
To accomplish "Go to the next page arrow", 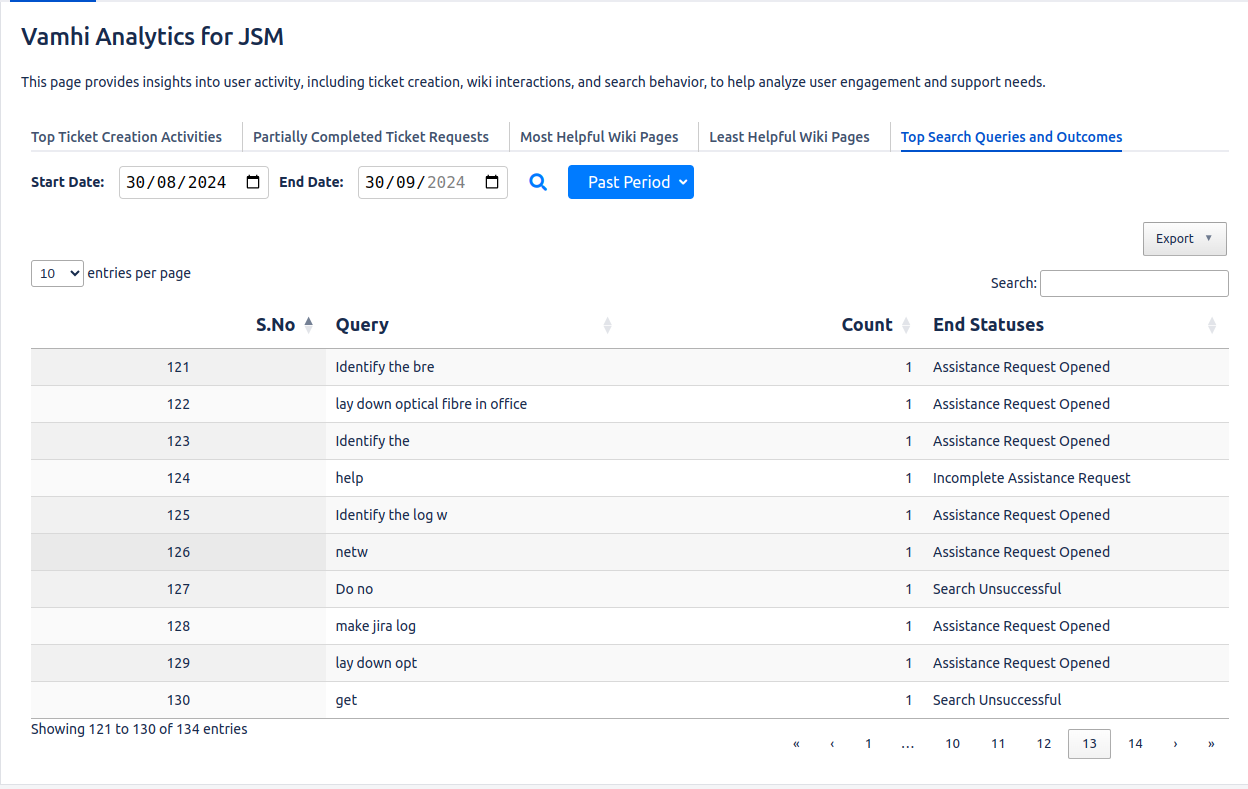I will point(1175,744).
